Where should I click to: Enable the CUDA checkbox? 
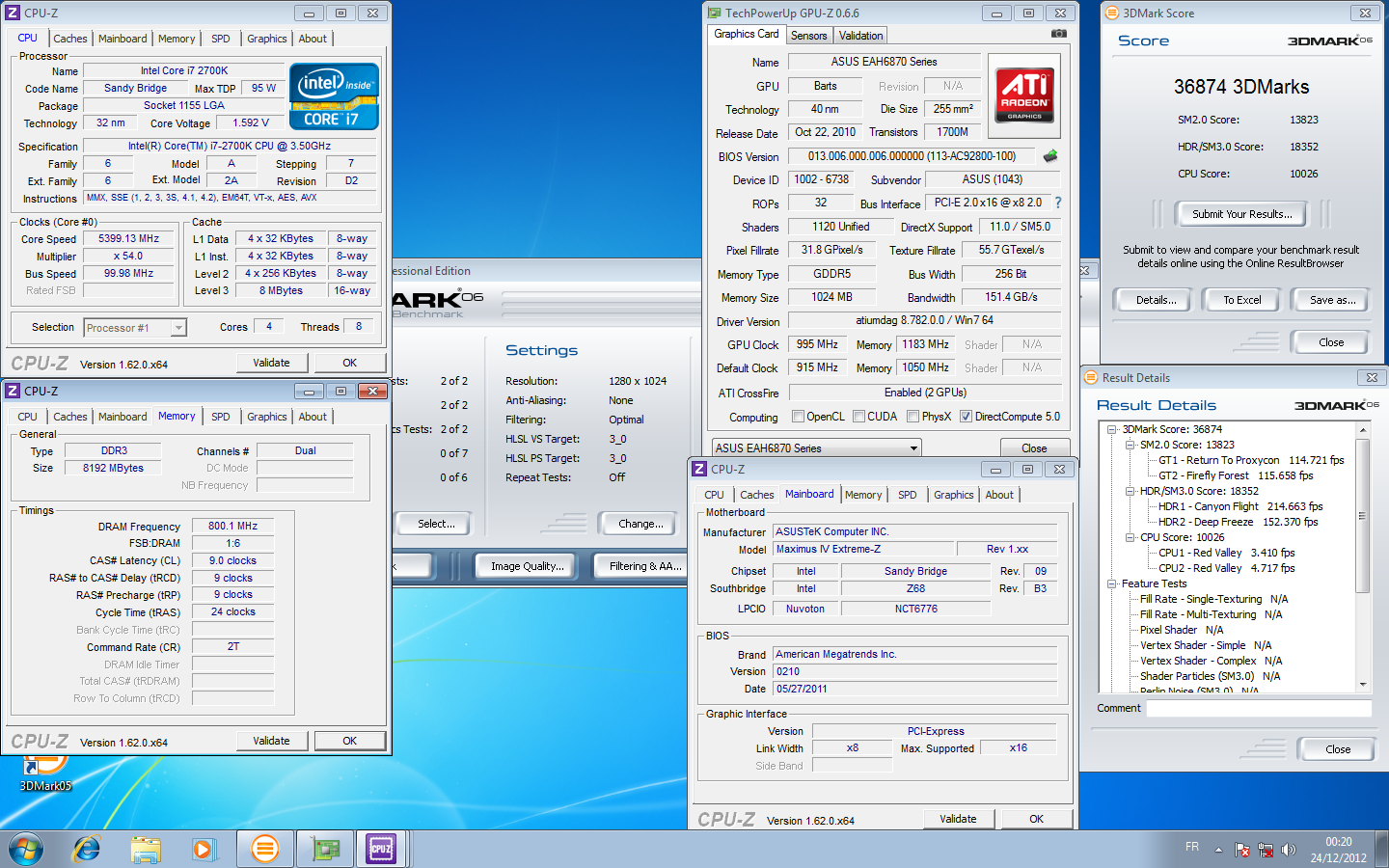(858, 417)
